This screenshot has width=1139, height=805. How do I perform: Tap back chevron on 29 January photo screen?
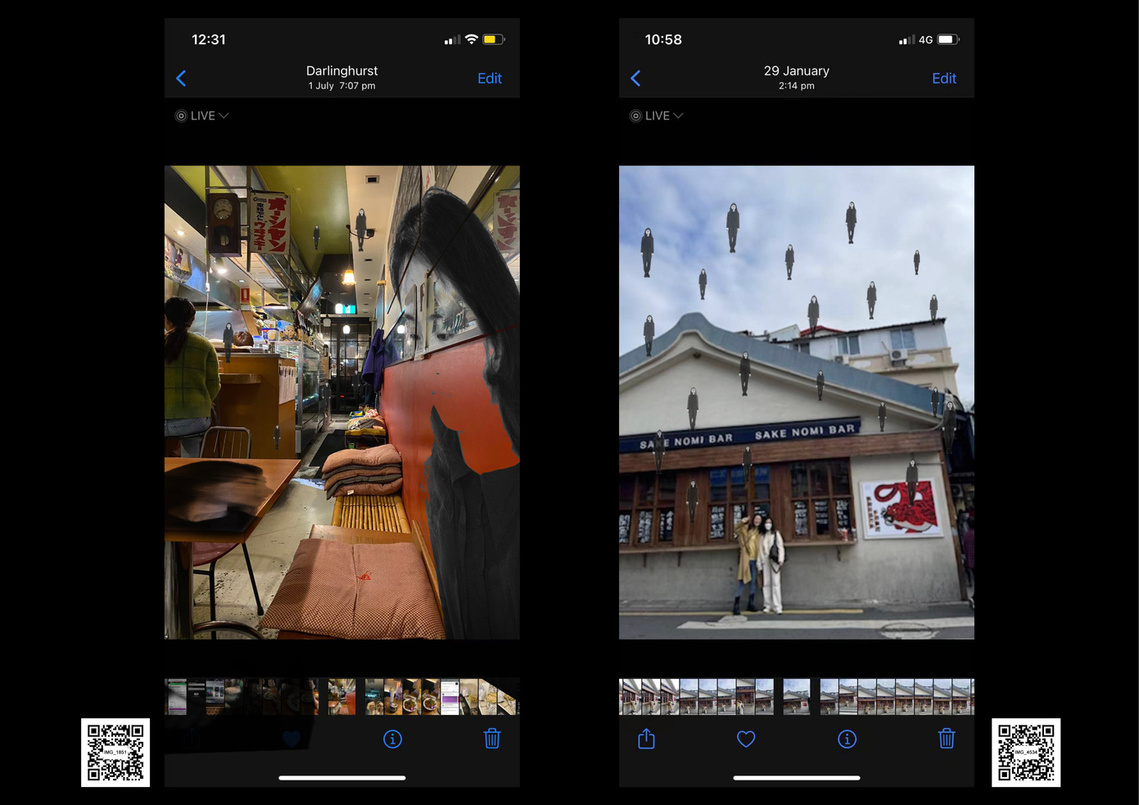pos(636,78)
